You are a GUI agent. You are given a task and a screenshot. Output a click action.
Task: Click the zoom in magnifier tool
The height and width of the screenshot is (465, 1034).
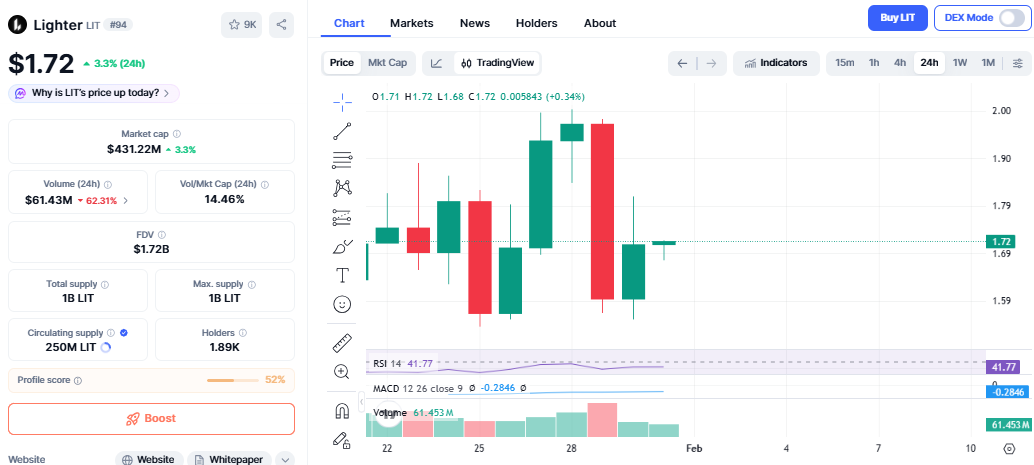tap(342, 372)
